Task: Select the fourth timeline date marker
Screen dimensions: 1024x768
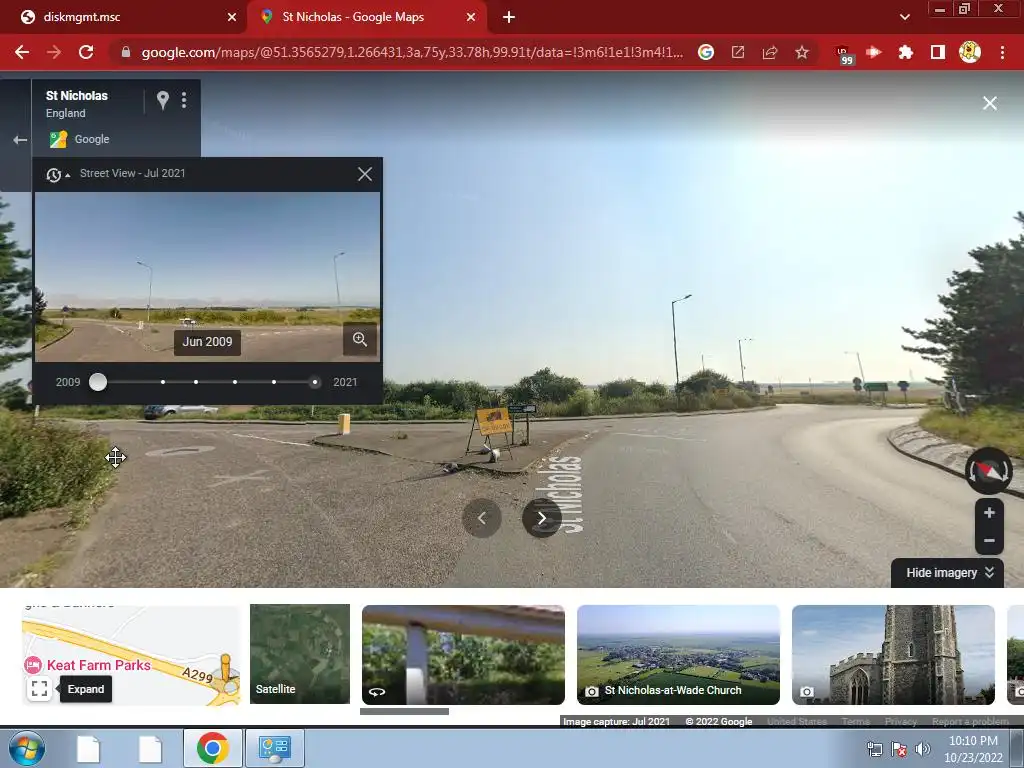Action: click(x=235, y=382)
